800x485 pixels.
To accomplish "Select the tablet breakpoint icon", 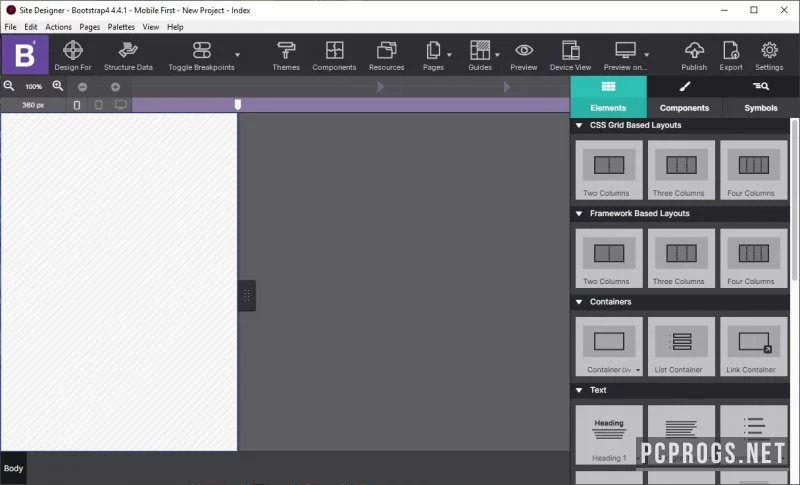I will click(x=98, y=105).
